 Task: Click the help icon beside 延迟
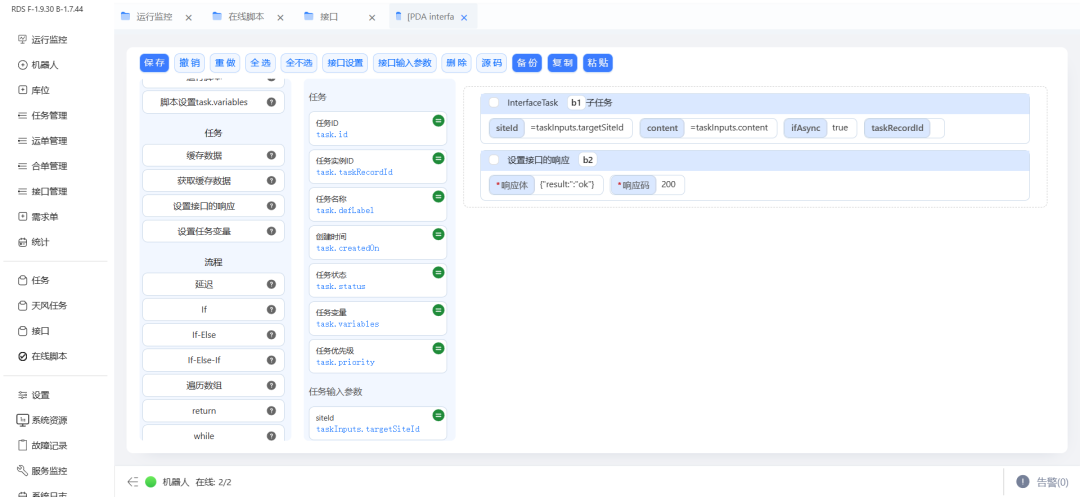click(x=271, y=284)
